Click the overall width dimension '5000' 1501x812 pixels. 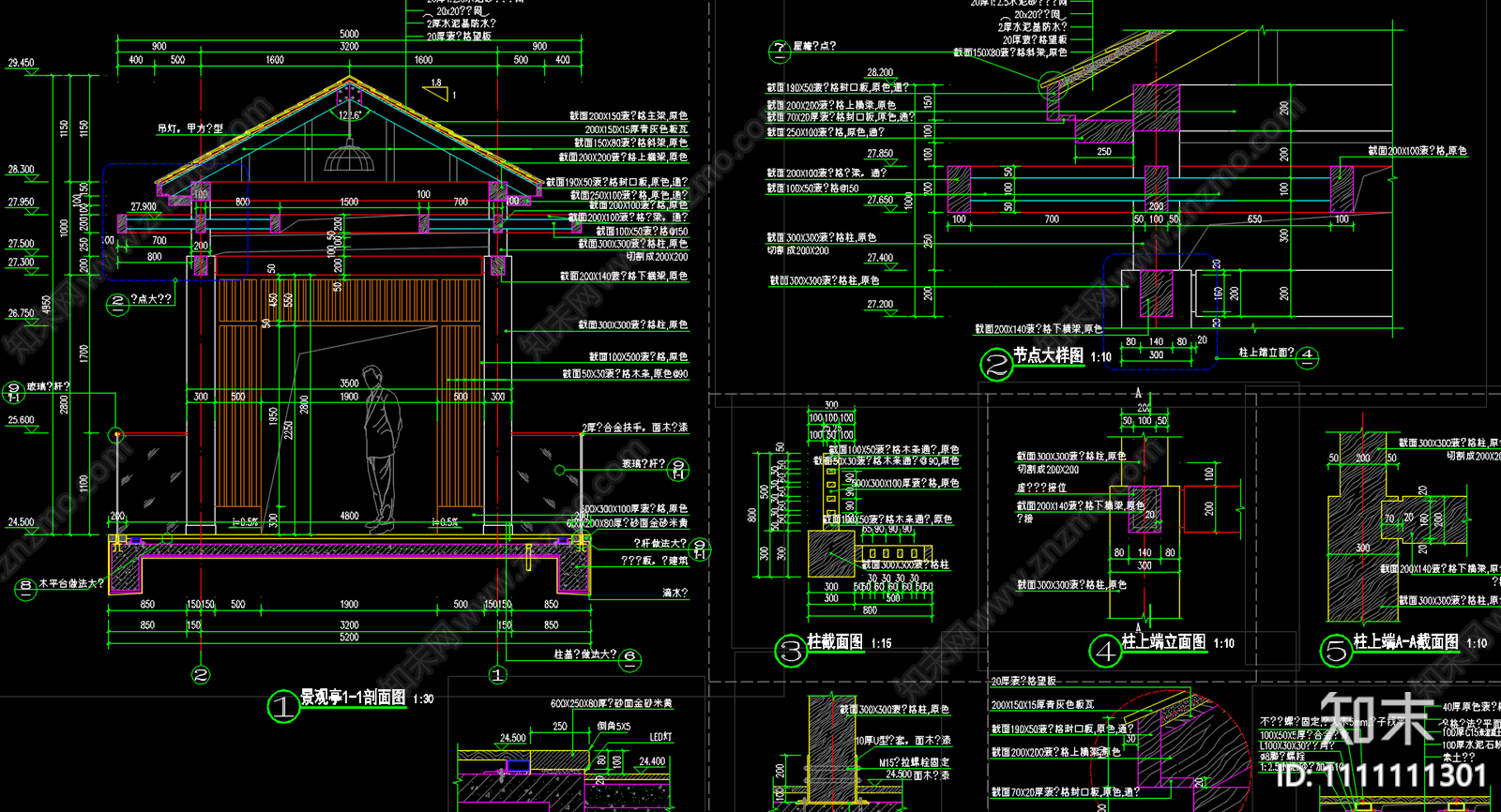click(x=349, y=35)
